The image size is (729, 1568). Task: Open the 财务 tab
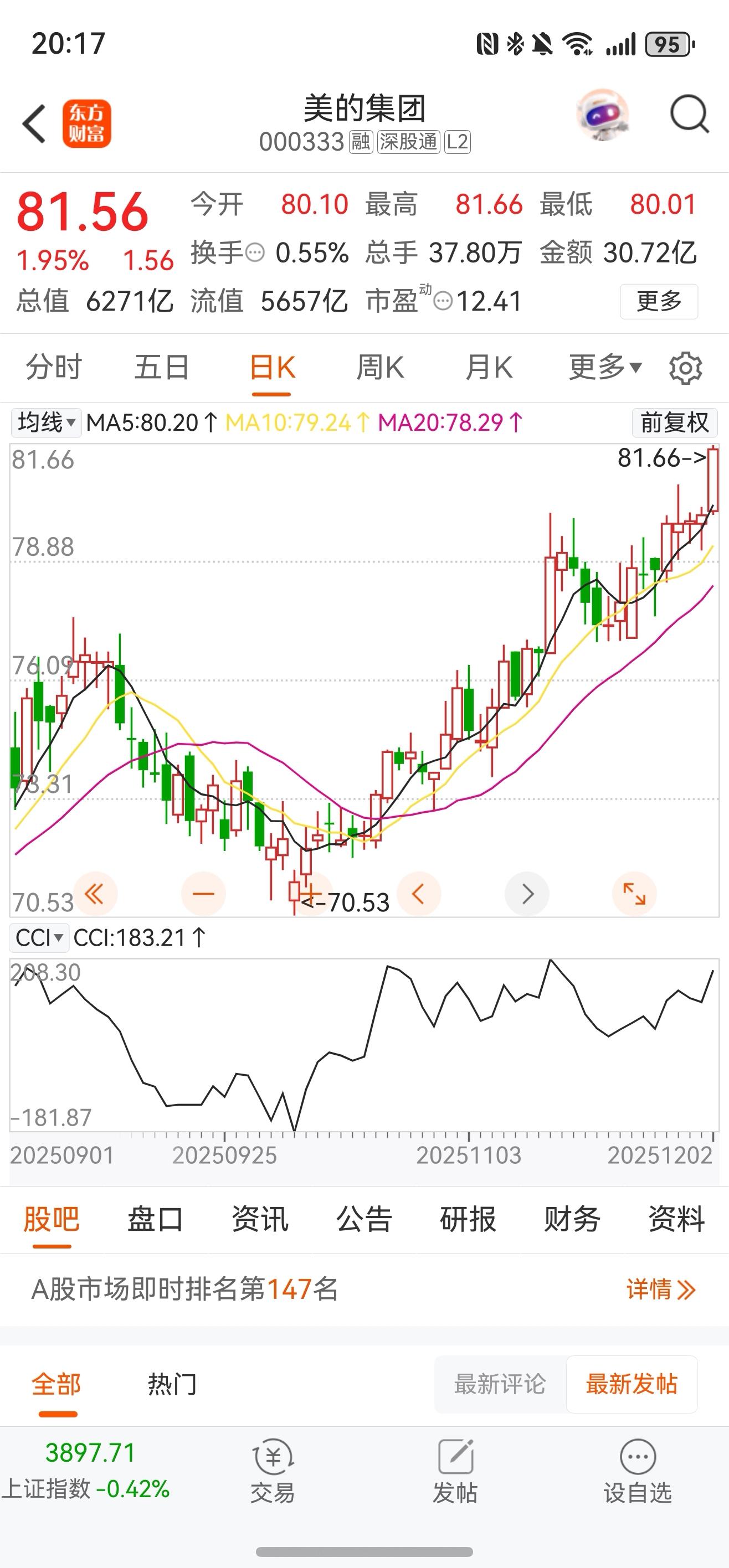tap(572, 1219)
